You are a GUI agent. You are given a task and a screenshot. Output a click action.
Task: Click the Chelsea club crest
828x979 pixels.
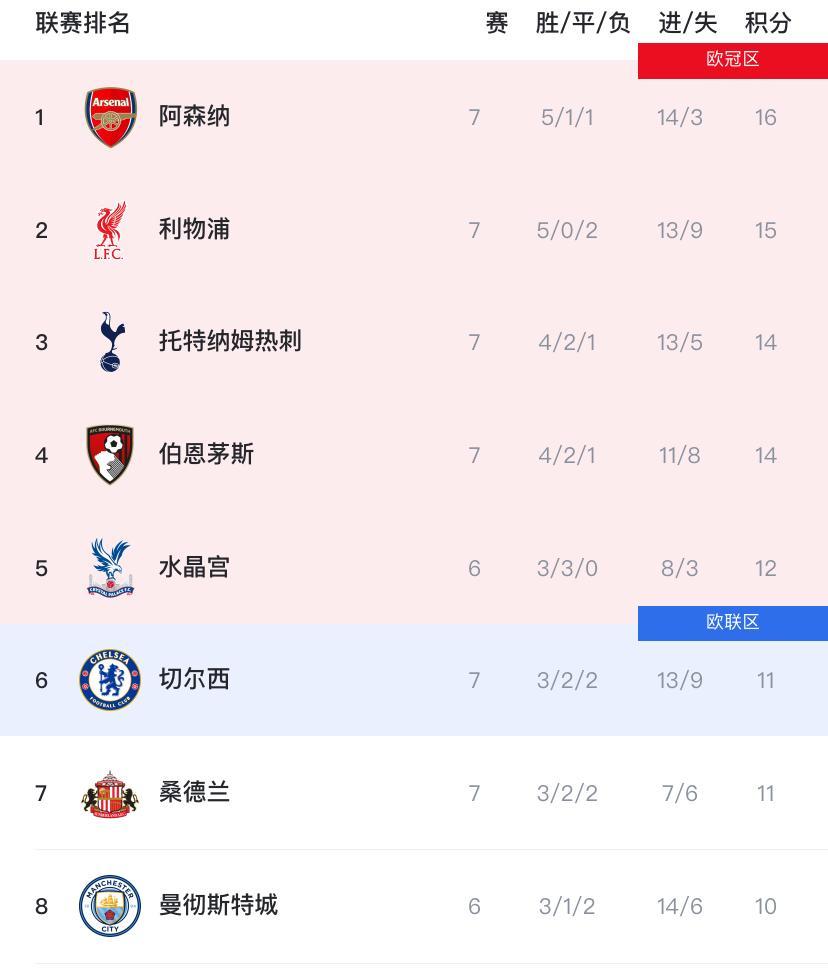(110, 680)
